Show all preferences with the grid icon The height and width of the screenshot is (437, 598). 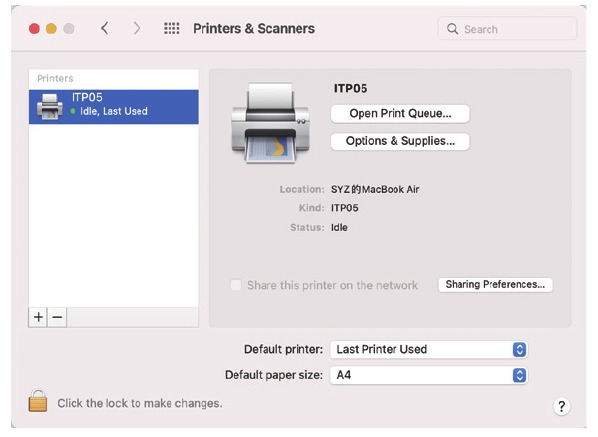click(x=172, y=29)
